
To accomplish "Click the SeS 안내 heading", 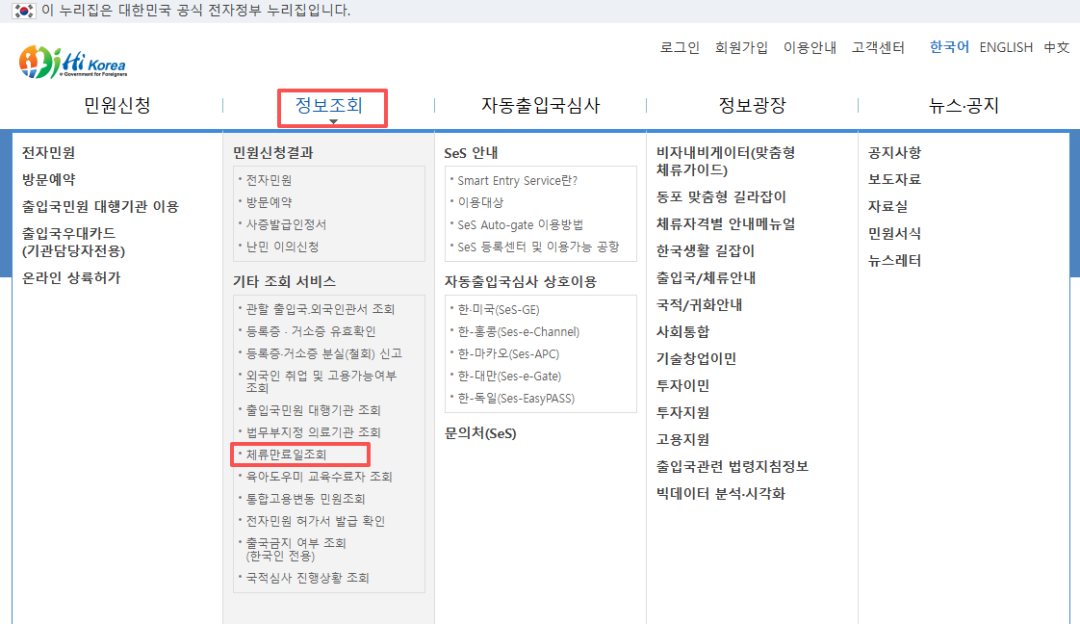I will click(471, 152).
